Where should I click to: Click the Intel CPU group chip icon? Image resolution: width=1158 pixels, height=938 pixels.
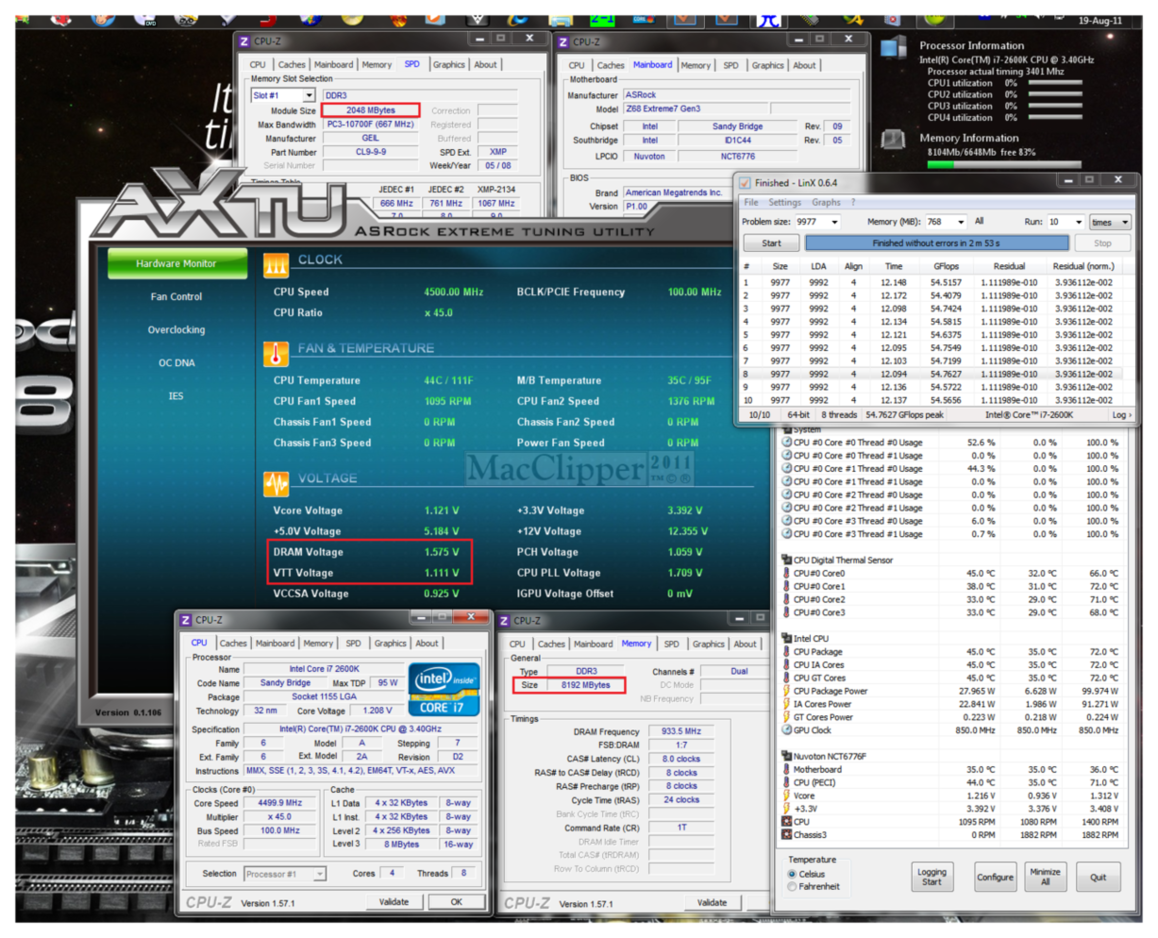(787, 638)
